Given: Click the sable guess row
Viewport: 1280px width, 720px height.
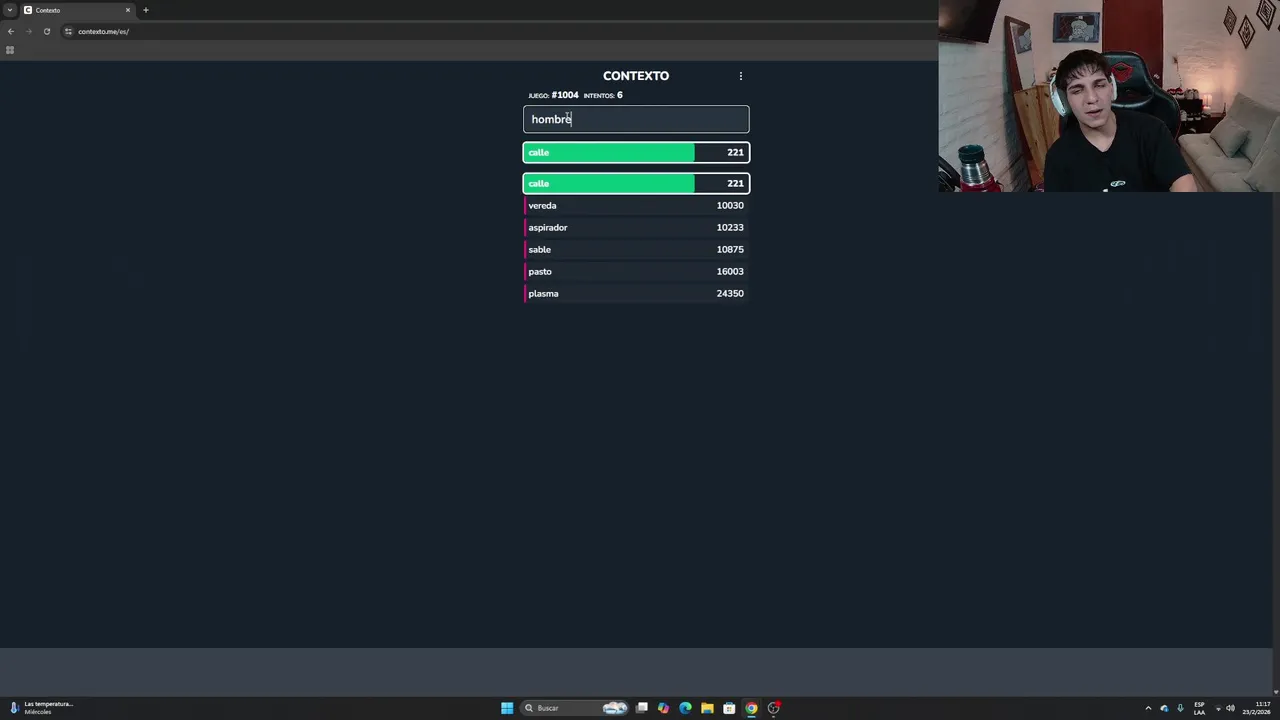Looking at the screenshot, I should (x=636, y=249).
